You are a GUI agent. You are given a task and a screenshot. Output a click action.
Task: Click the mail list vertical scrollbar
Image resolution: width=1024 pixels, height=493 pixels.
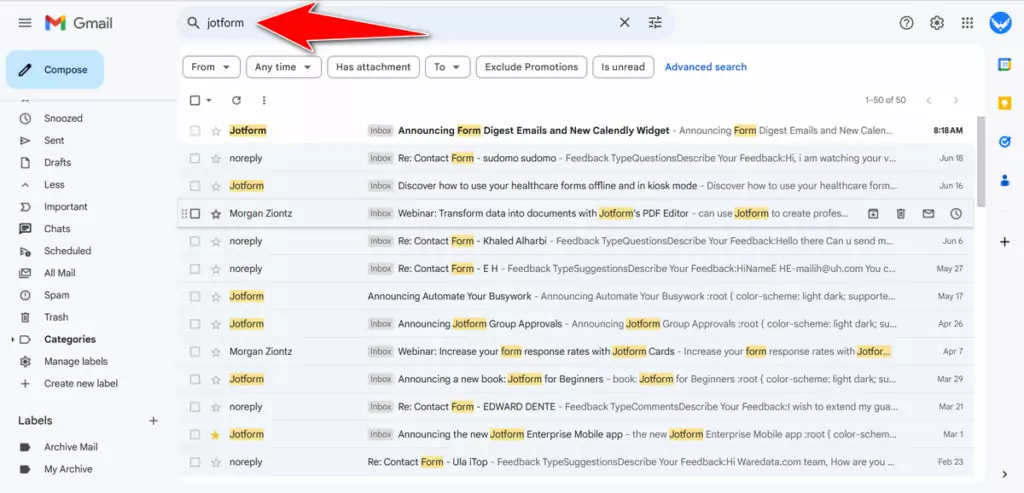pyautogui.click(x=980, y=162)
